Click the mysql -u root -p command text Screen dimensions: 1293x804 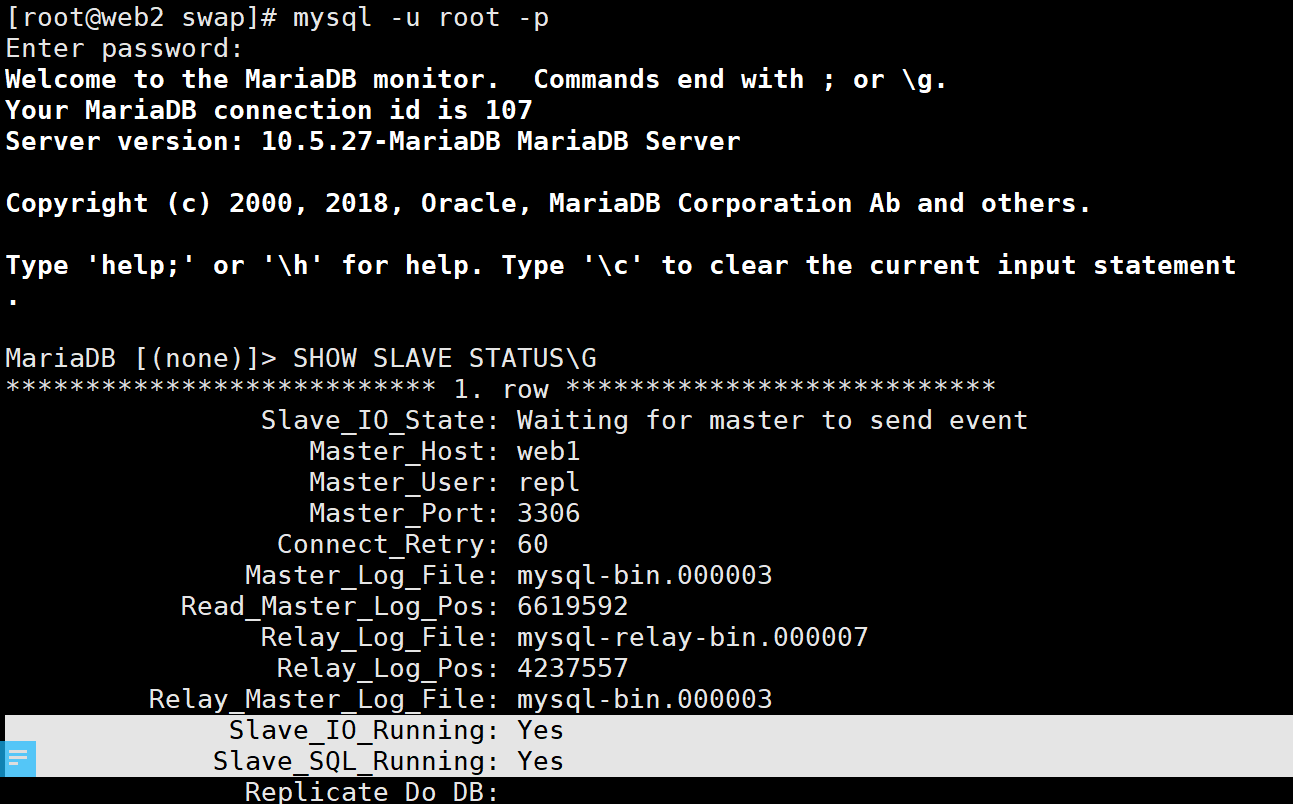click(x=421, y=18)
